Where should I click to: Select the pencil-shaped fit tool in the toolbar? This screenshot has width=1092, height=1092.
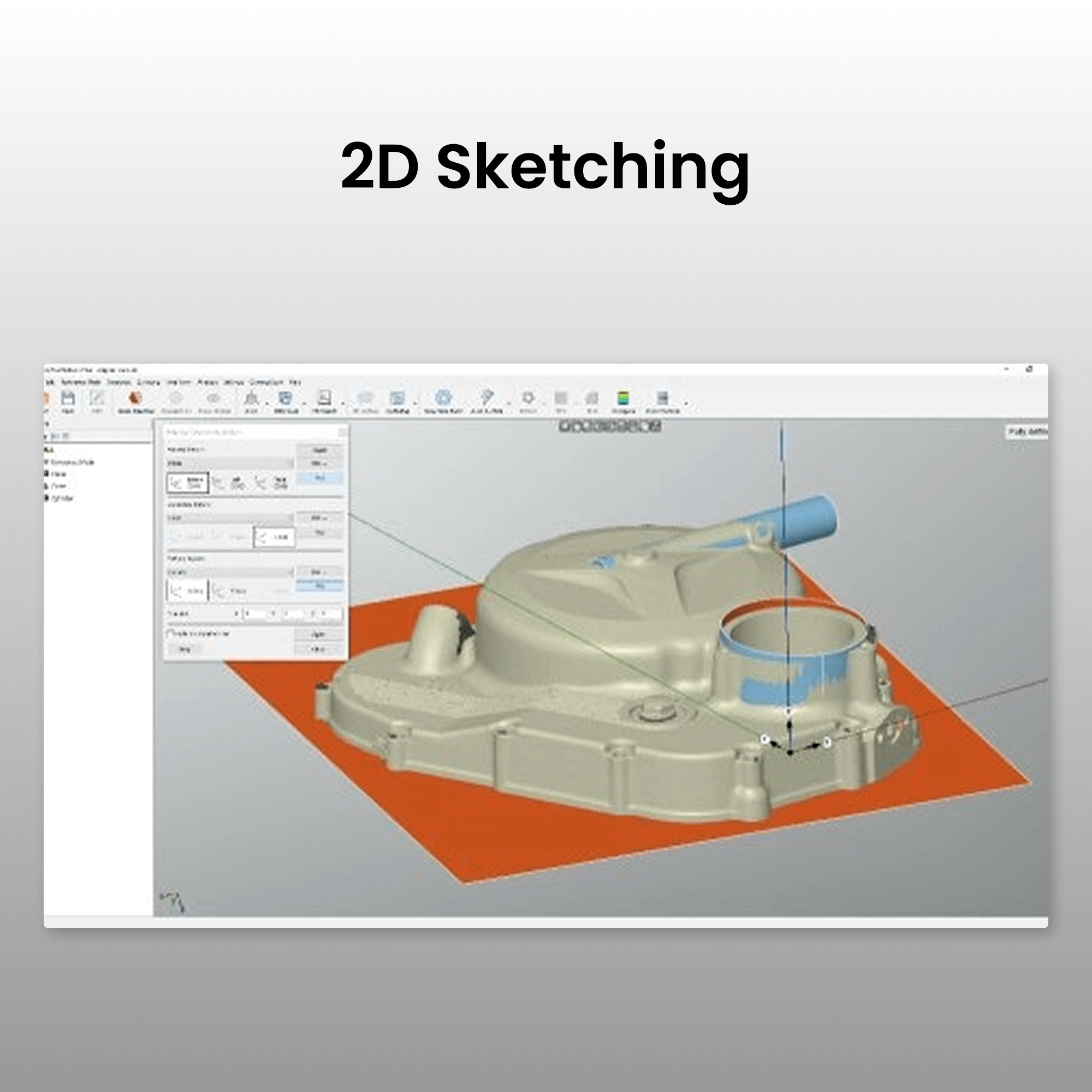click(x=487, y=397)
